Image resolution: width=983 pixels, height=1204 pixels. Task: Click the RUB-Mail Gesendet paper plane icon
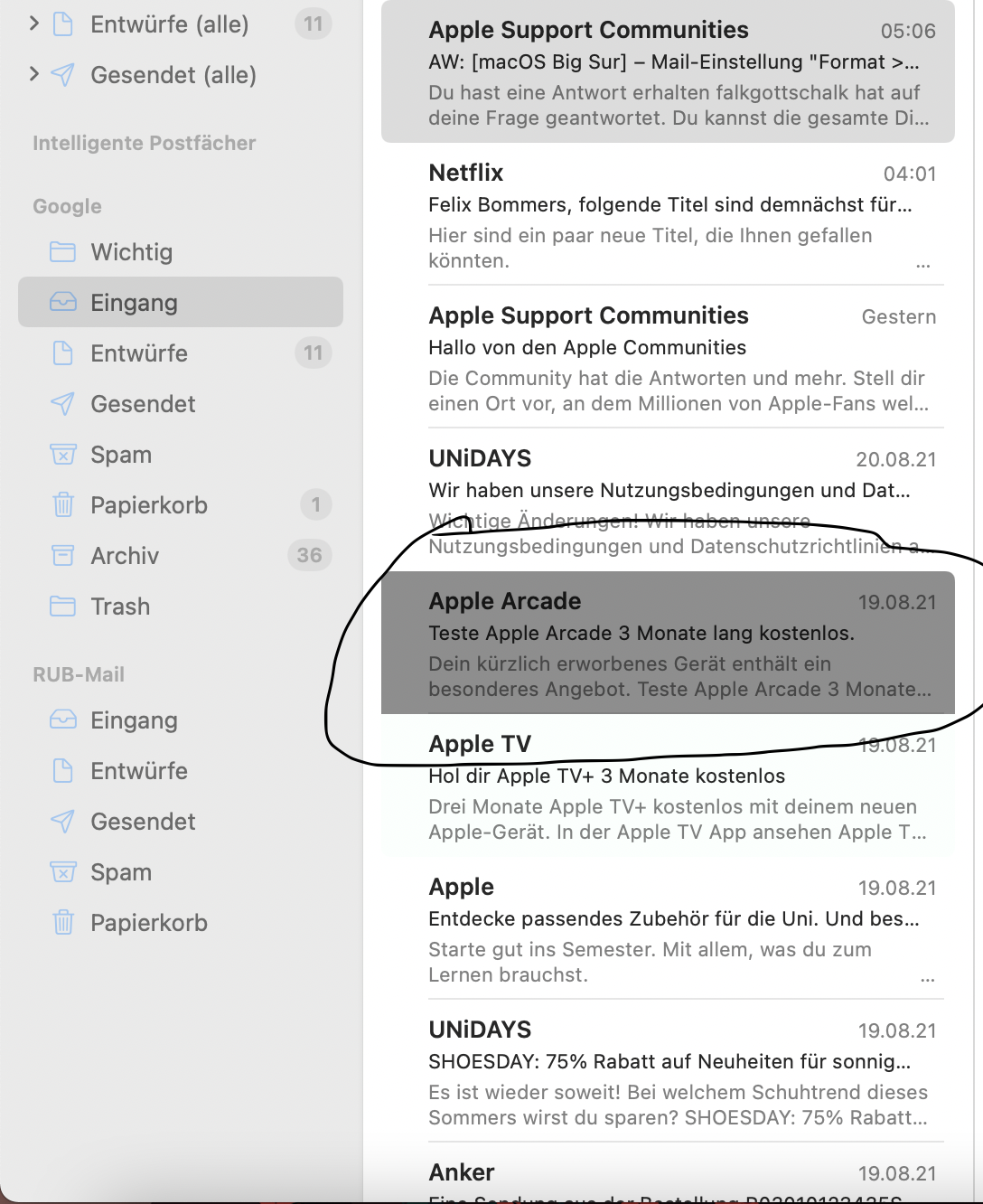[62, 822]
